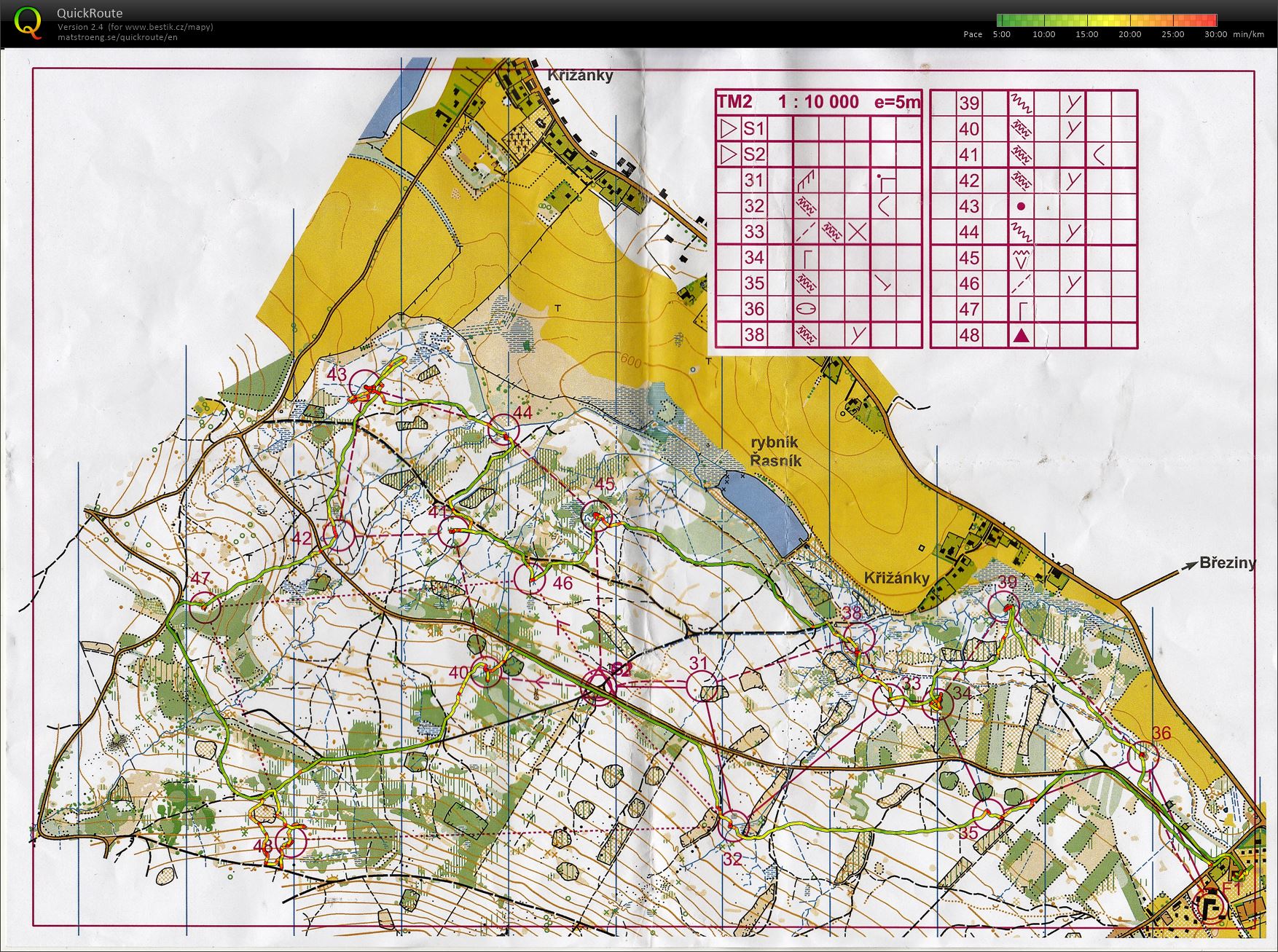The image size is (1278, 952).
Task: Click the 15:00 pace legend label
Action: click(x=1087, y=34)
